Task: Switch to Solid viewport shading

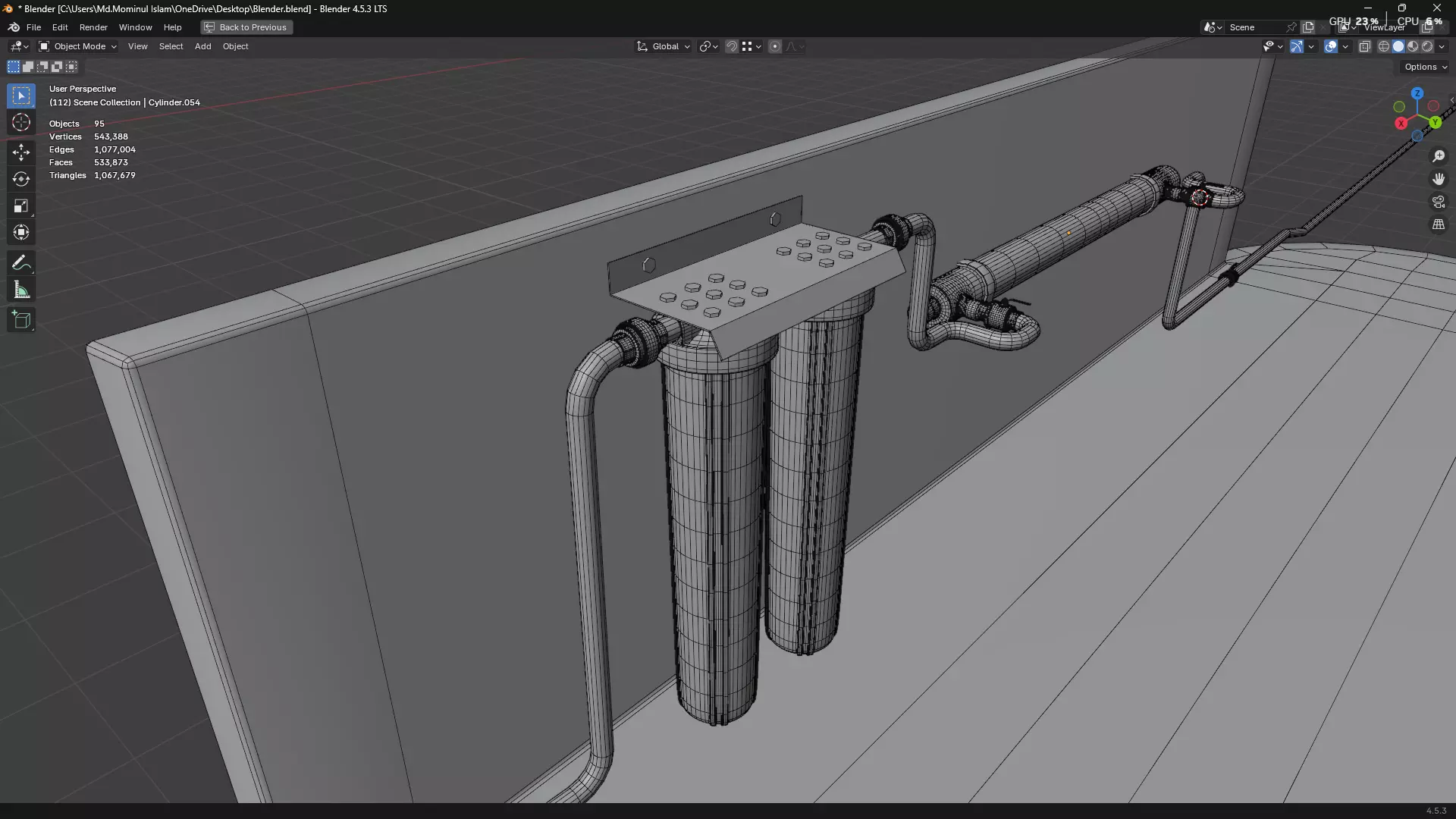Action: click(1398, 46)
